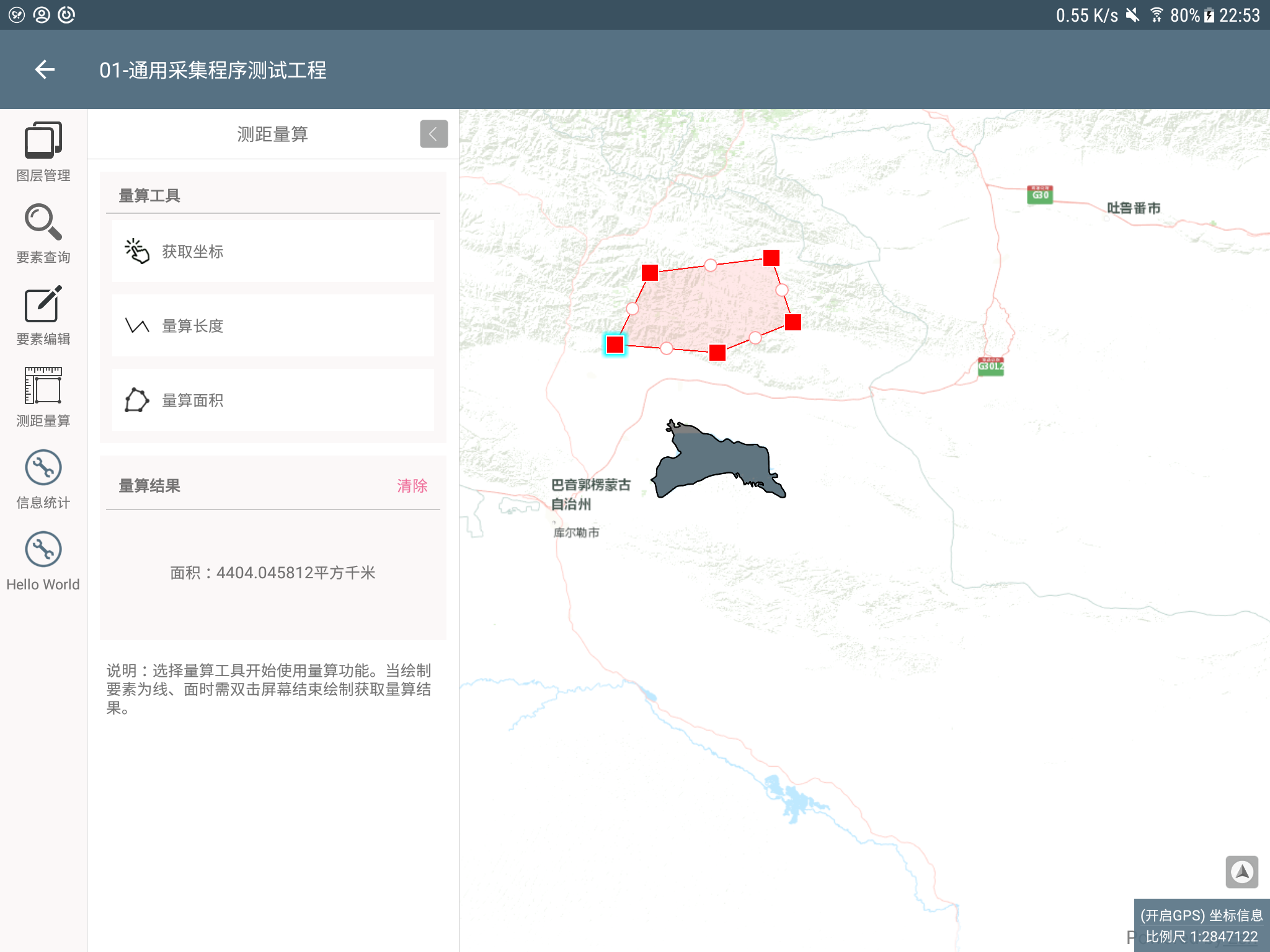
Task: Open the 要素编辑 feature edit icon
Action: point(43,304)
